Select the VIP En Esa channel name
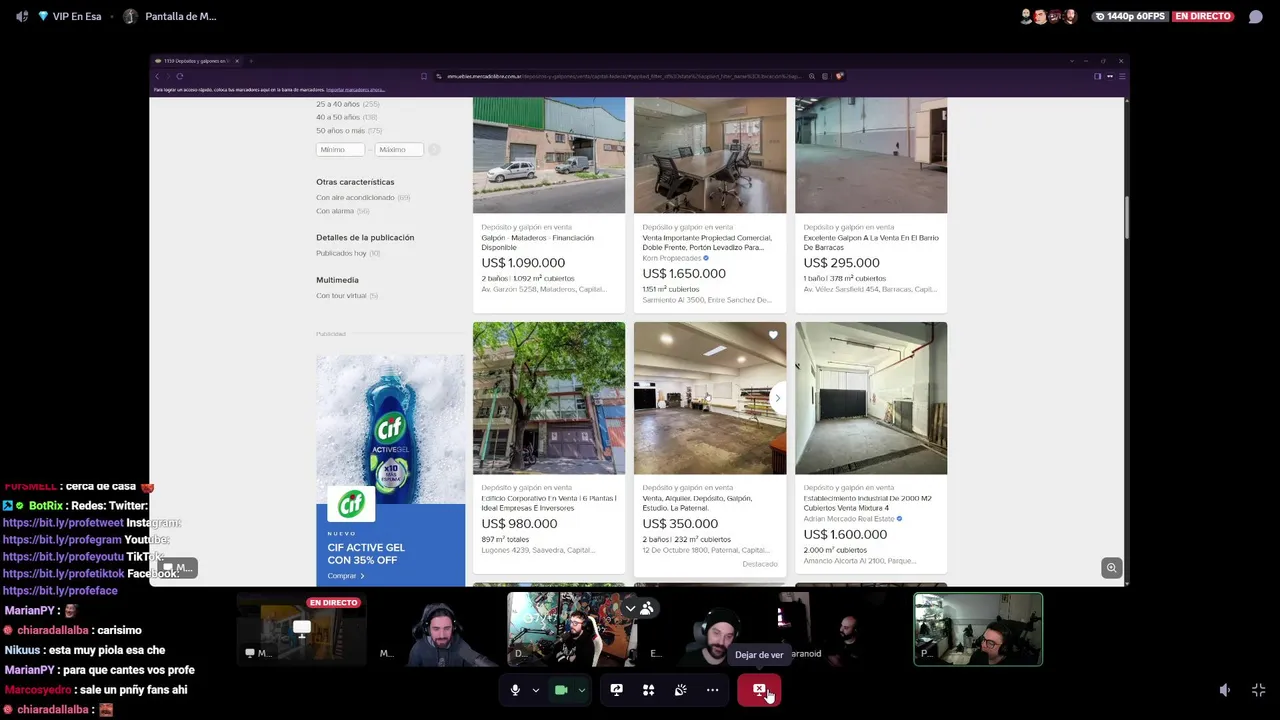This screenshot has height=720, width=1280. click(76, 16)
